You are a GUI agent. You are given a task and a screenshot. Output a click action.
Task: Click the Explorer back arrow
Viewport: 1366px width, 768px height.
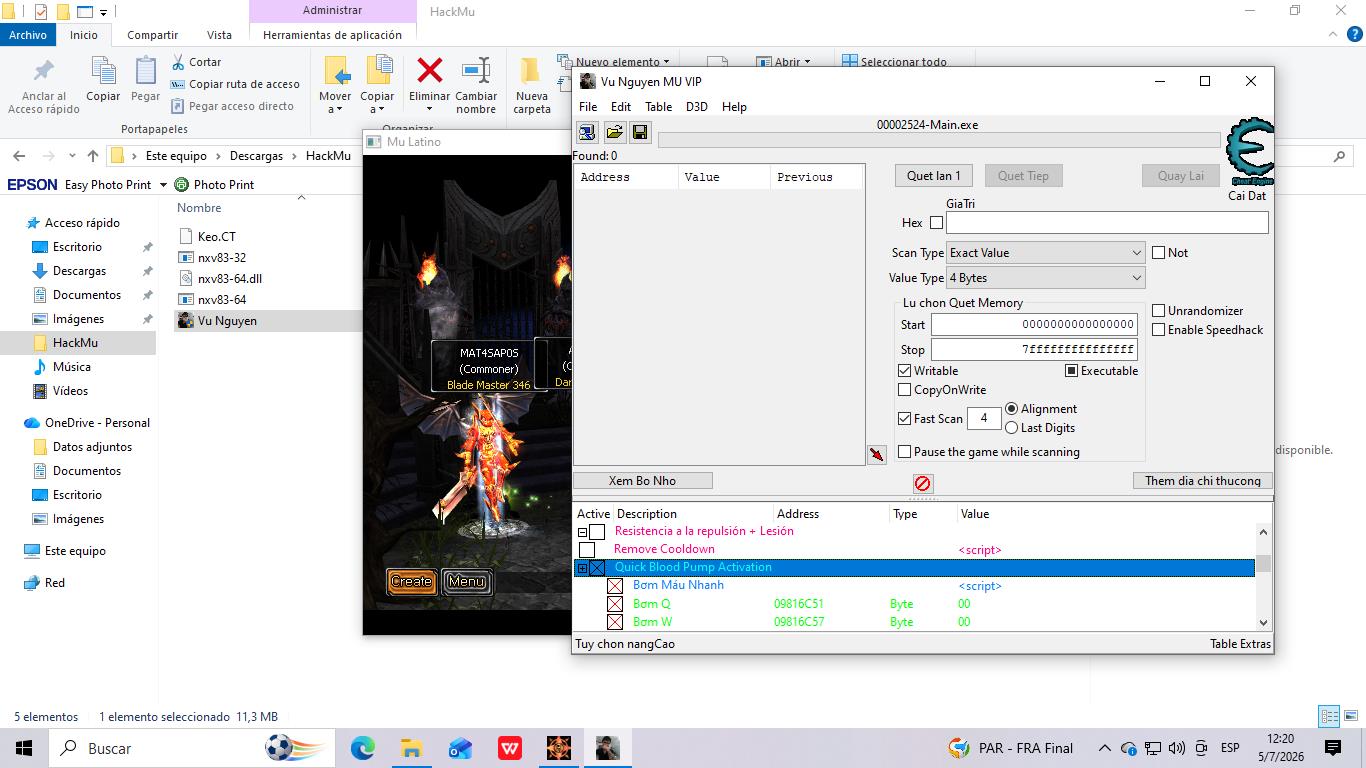coord(20,156)
